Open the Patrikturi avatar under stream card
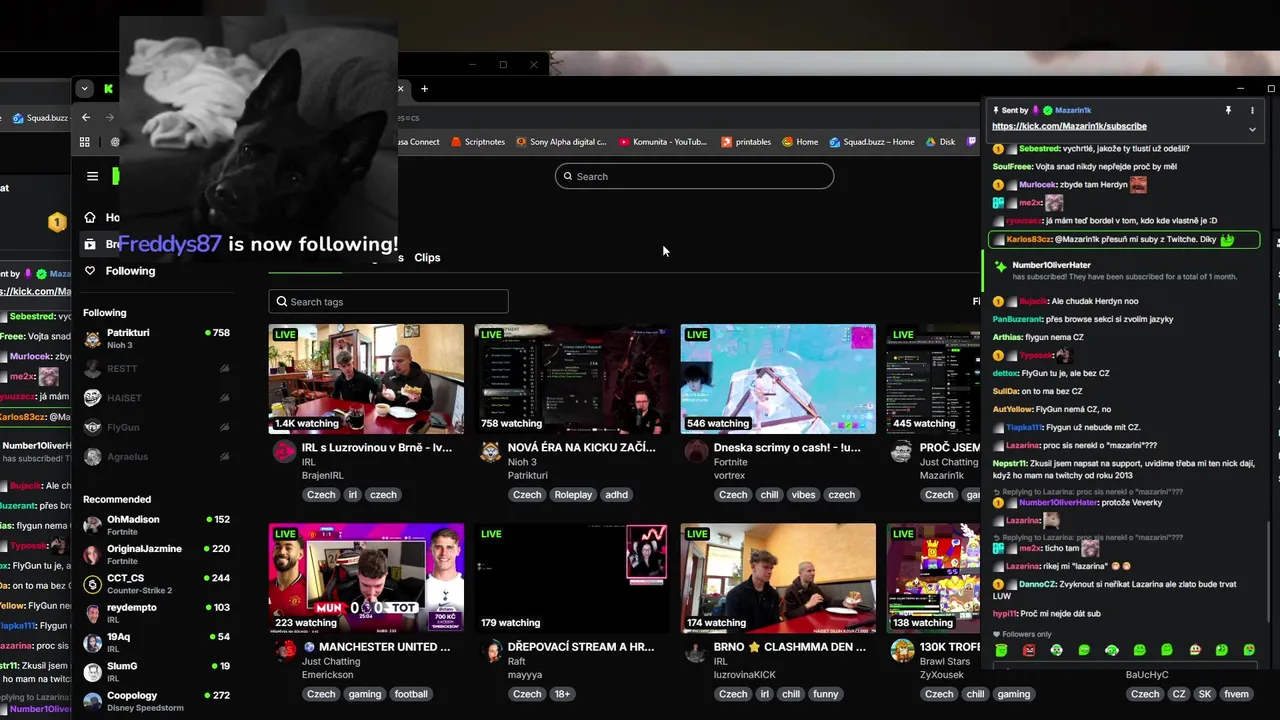This screenshot has width=1280, height=720. pyautogui.click(x=490, y=452)
